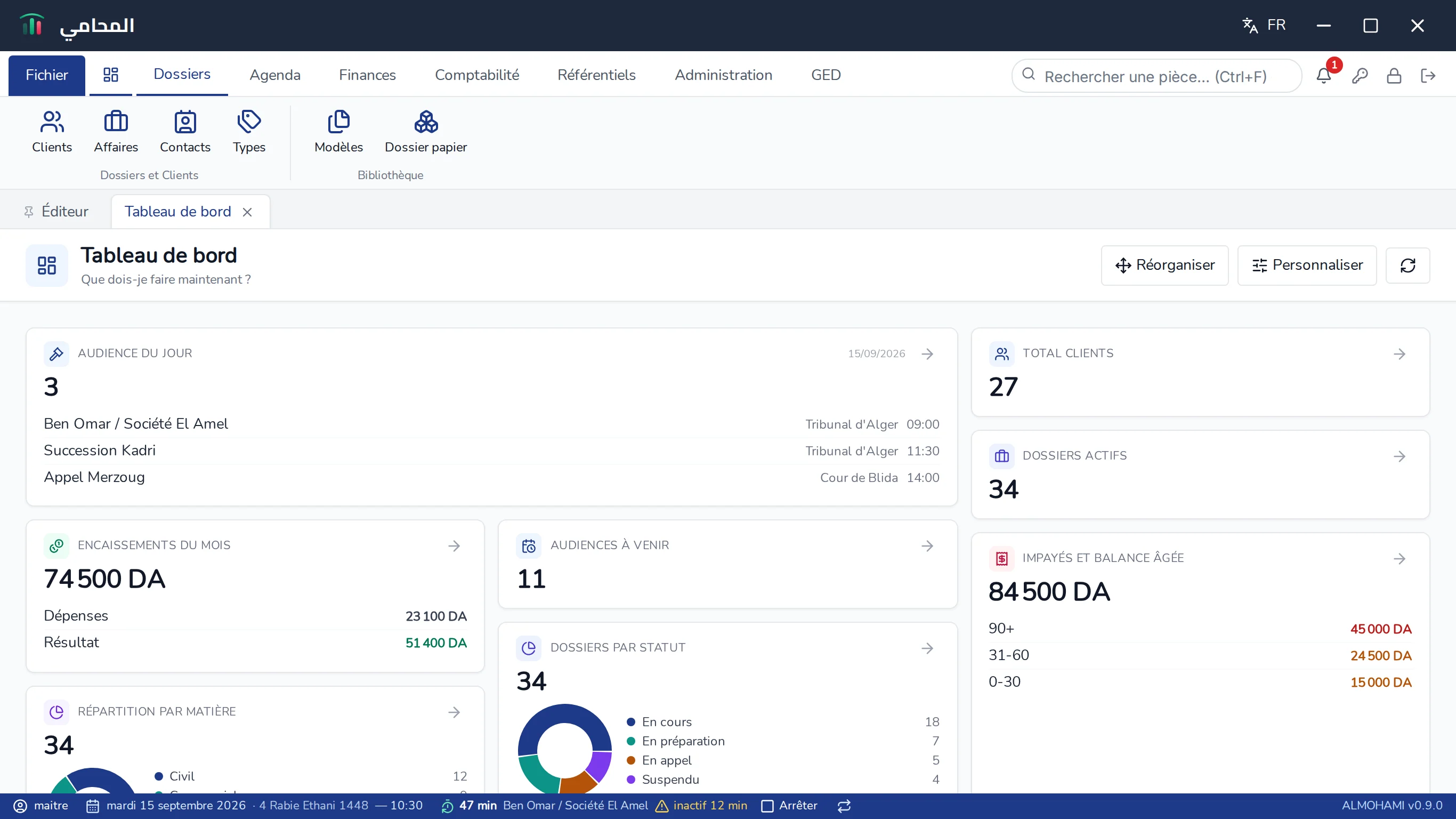Switch to the Dossiers ribbon tab

pos(182,75)
